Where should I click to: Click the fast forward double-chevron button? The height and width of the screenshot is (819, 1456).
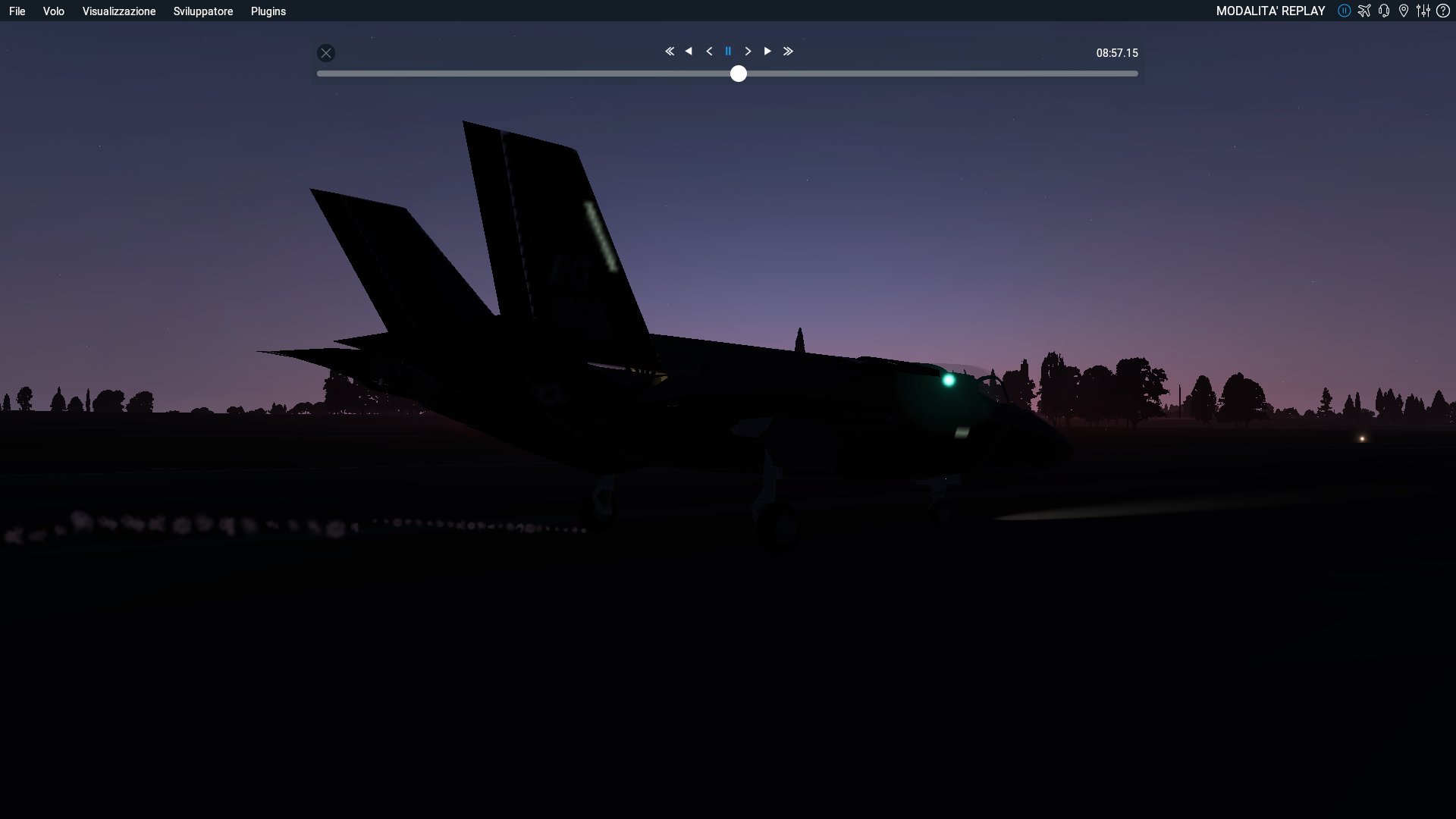pyautogui.click(x=788, y=52)
